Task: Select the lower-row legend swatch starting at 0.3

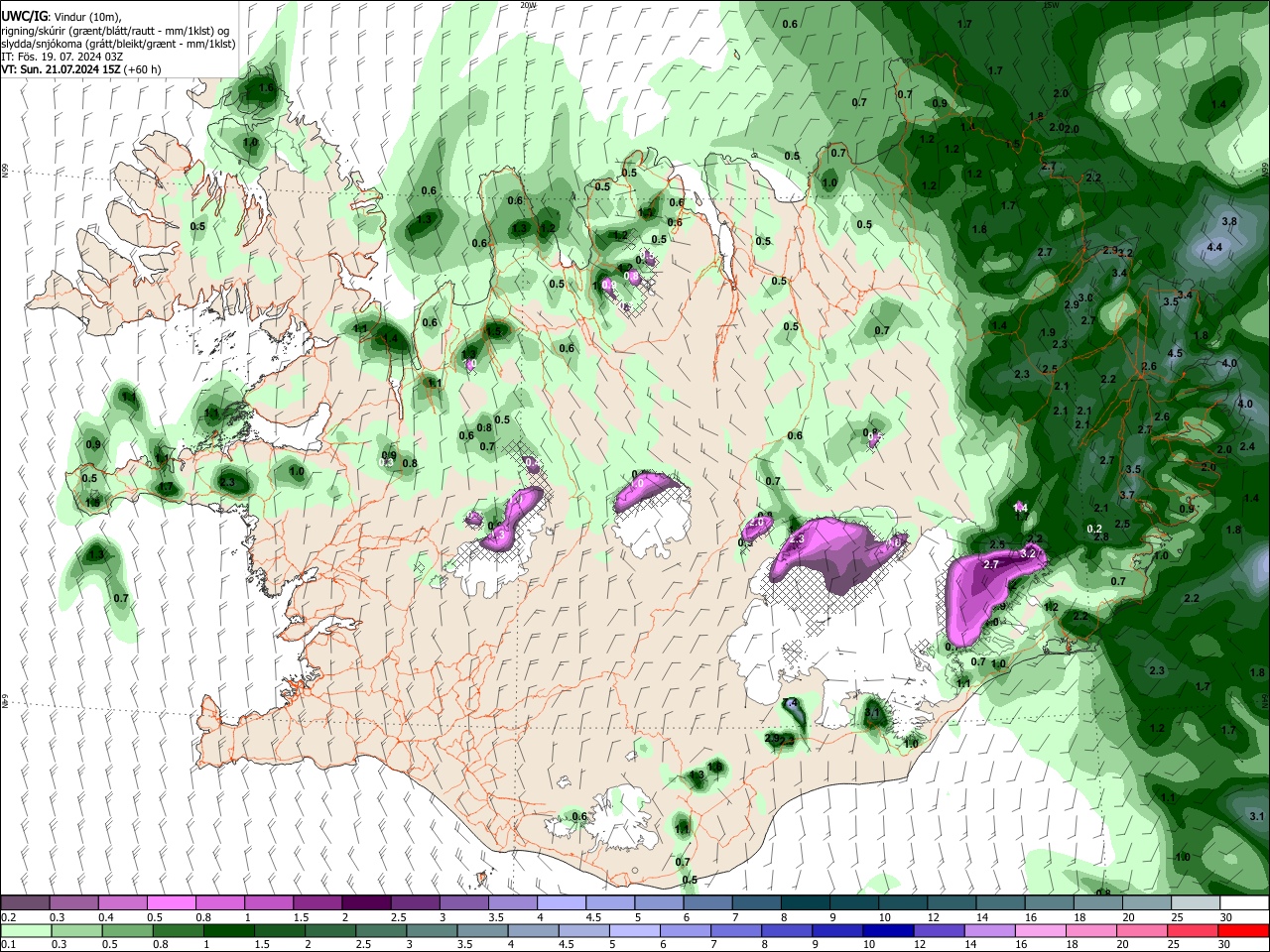Action: pyautogui.click(x=76, y=930)
